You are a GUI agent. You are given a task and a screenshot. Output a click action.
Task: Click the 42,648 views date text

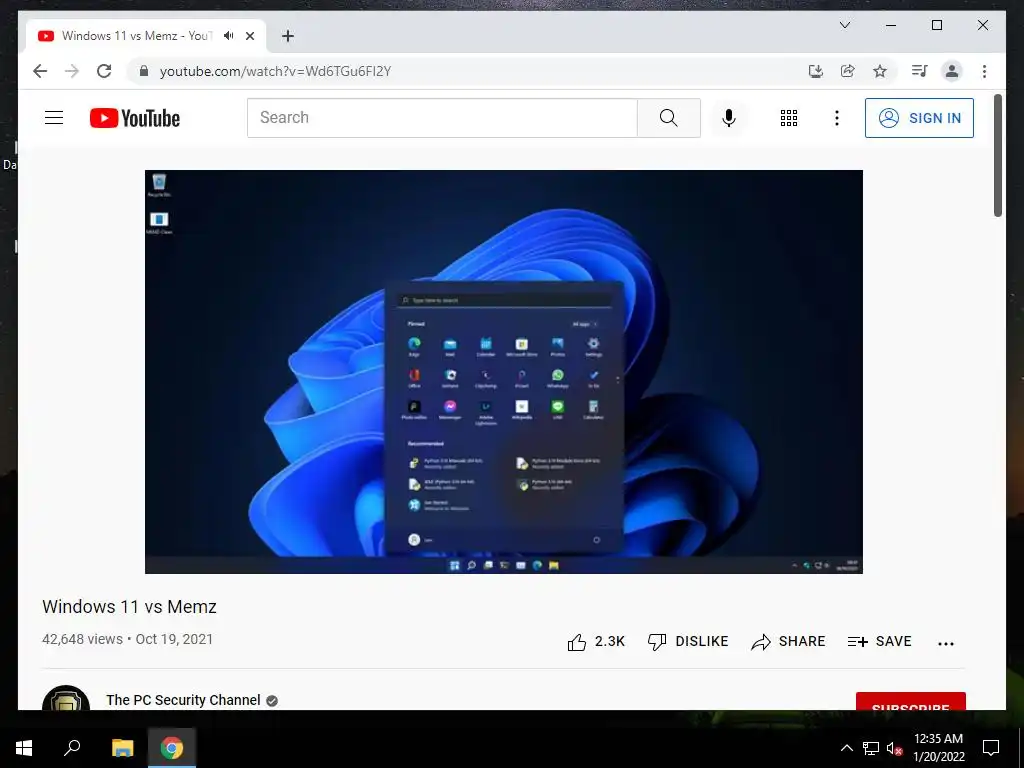tap(127, 639)
